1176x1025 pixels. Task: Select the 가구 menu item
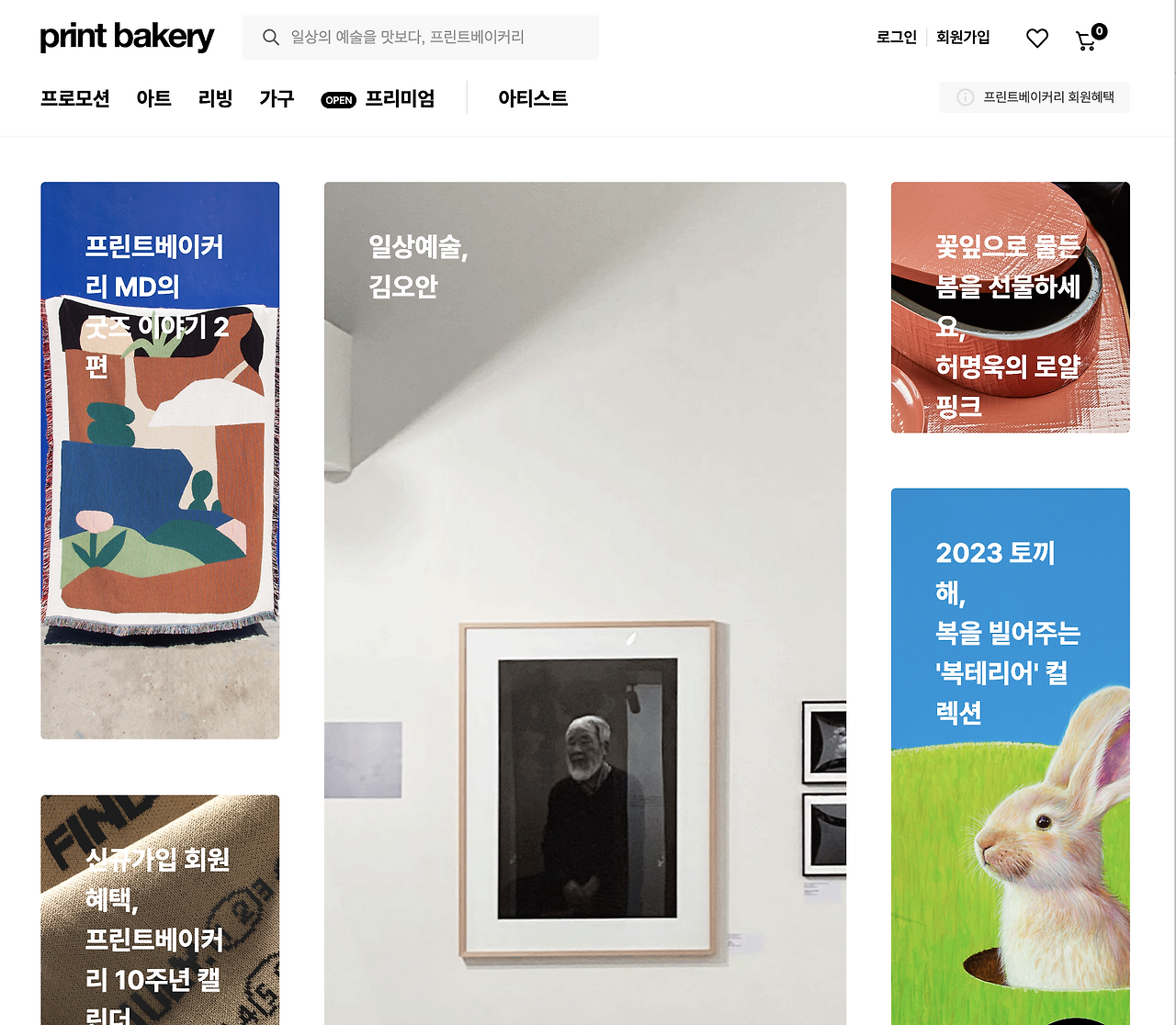point(277,98)
